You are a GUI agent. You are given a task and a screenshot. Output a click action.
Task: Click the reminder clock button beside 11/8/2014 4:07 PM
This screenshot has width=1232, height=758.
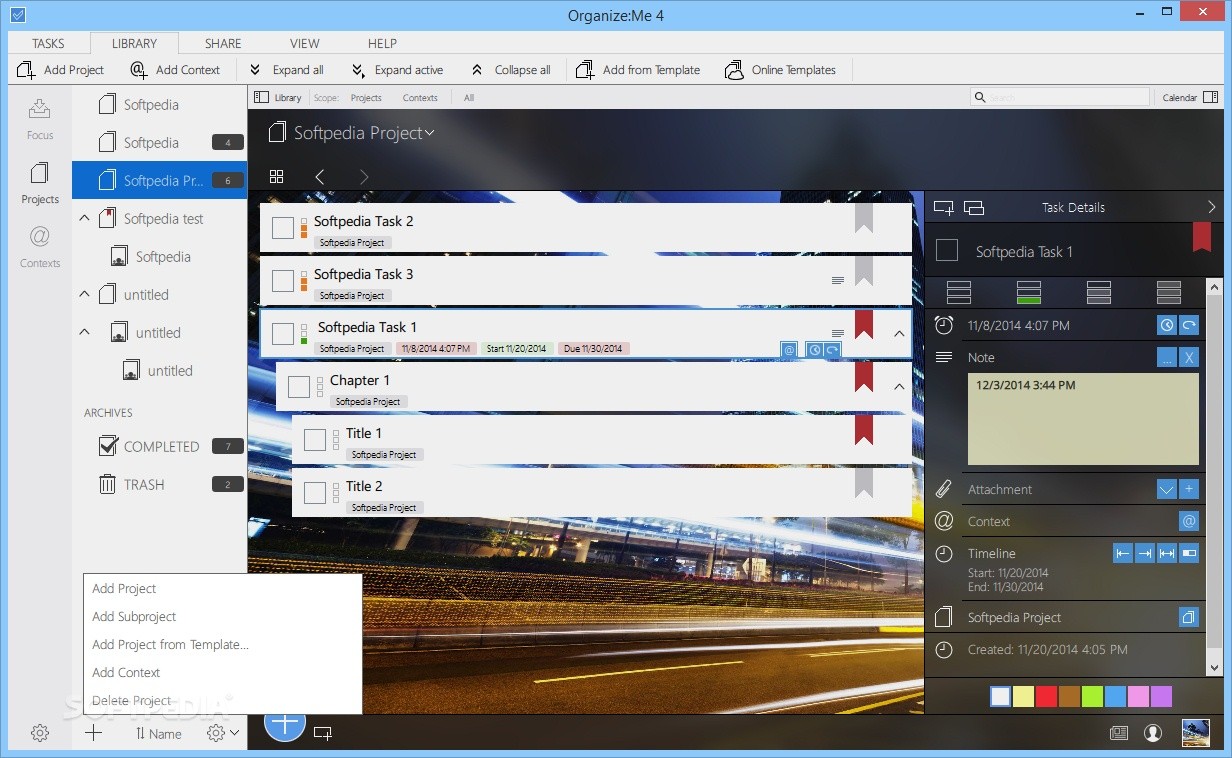click(1167, 325)
